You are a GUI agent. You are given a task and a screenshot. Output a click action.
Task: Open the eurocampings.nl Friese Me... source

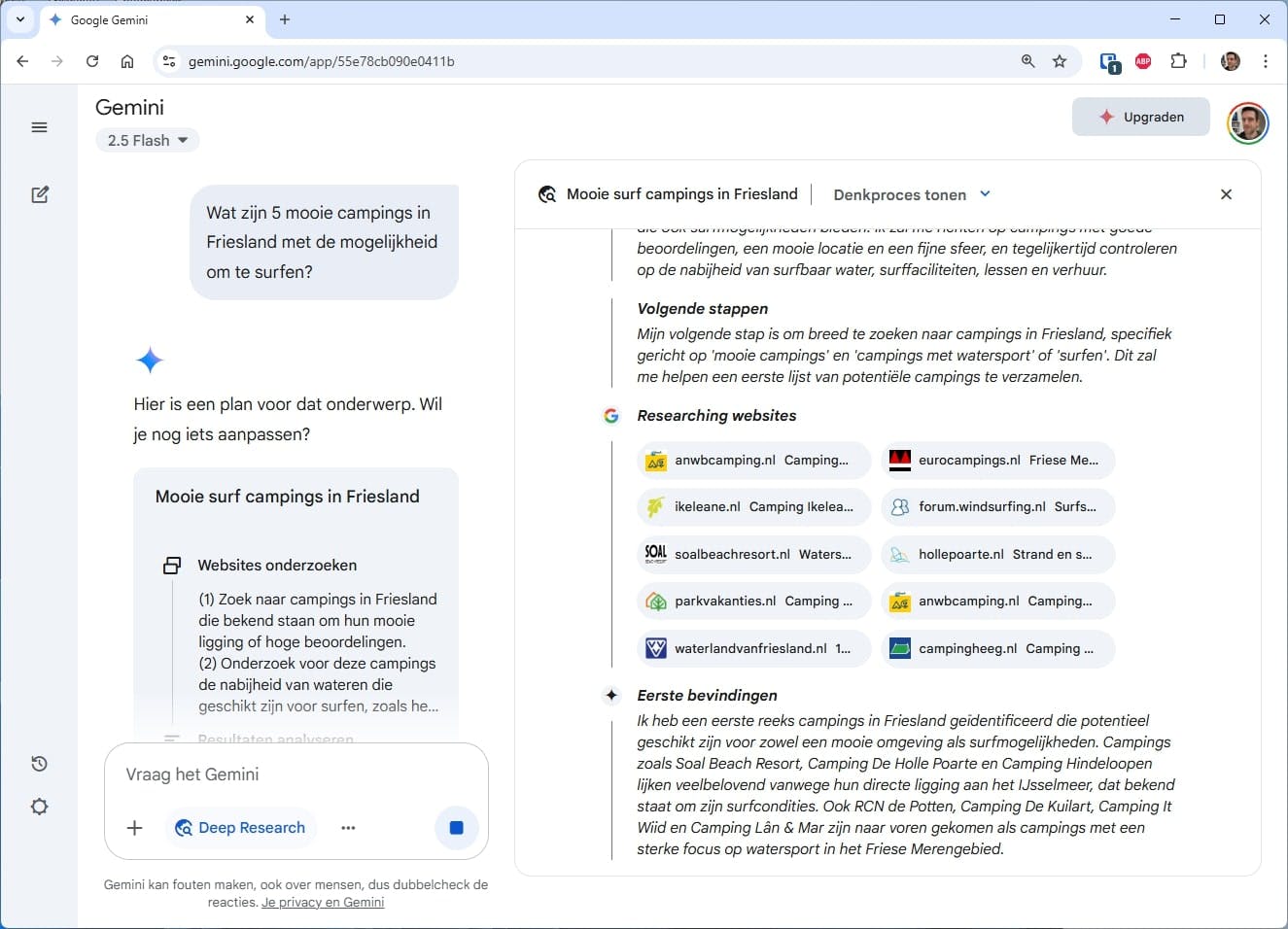click(x=997, y=461)
